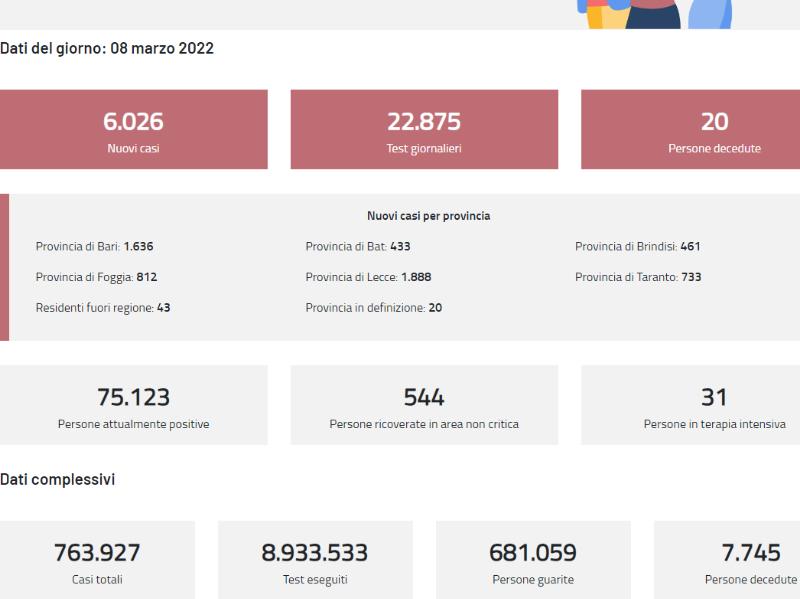Viewport: 800px width, 599px height.
Task: Click the 75.123 Persone attualmente positive card
Action: point(134,405)
